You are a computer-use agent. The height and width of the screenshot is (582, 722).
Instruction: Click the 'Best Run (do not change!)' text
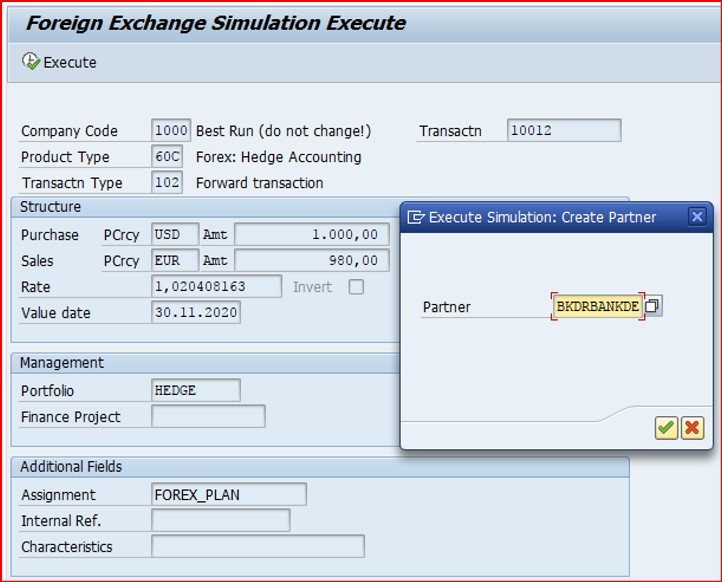(x=284, y=131)
